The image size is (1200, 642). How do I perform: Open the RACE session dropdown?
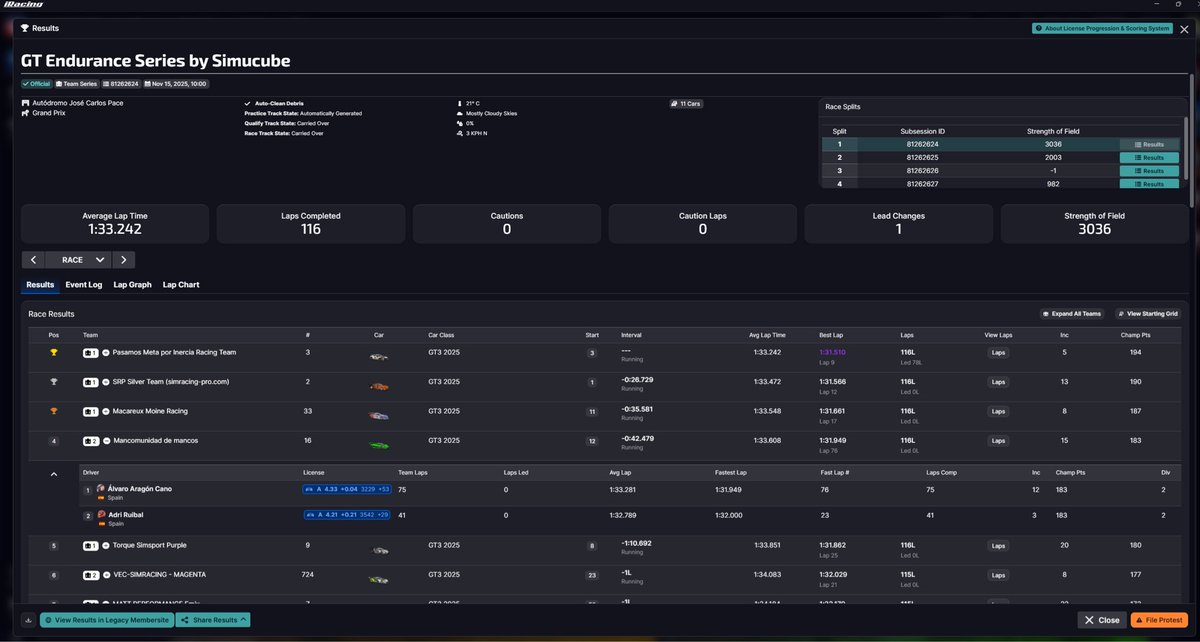pos(80,259)
